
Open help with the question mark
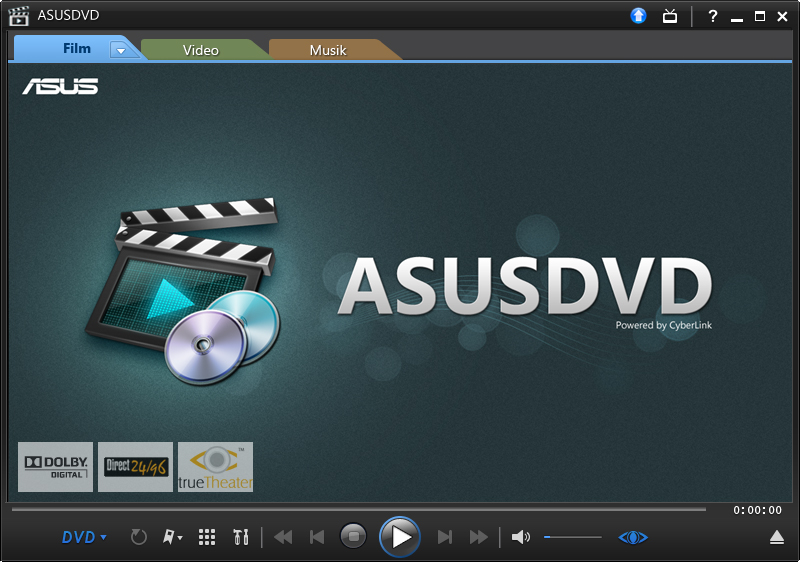pos(713,16)
